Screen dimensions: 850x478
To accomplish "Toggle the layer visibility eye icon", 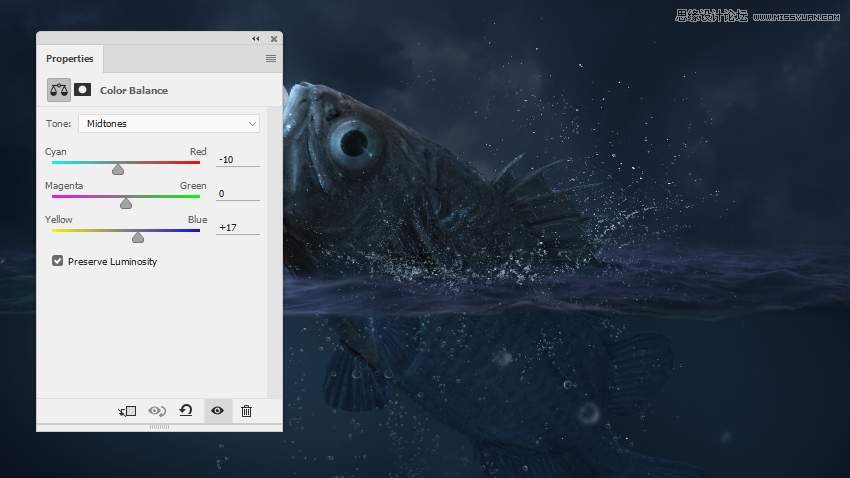I will (217, 411).
